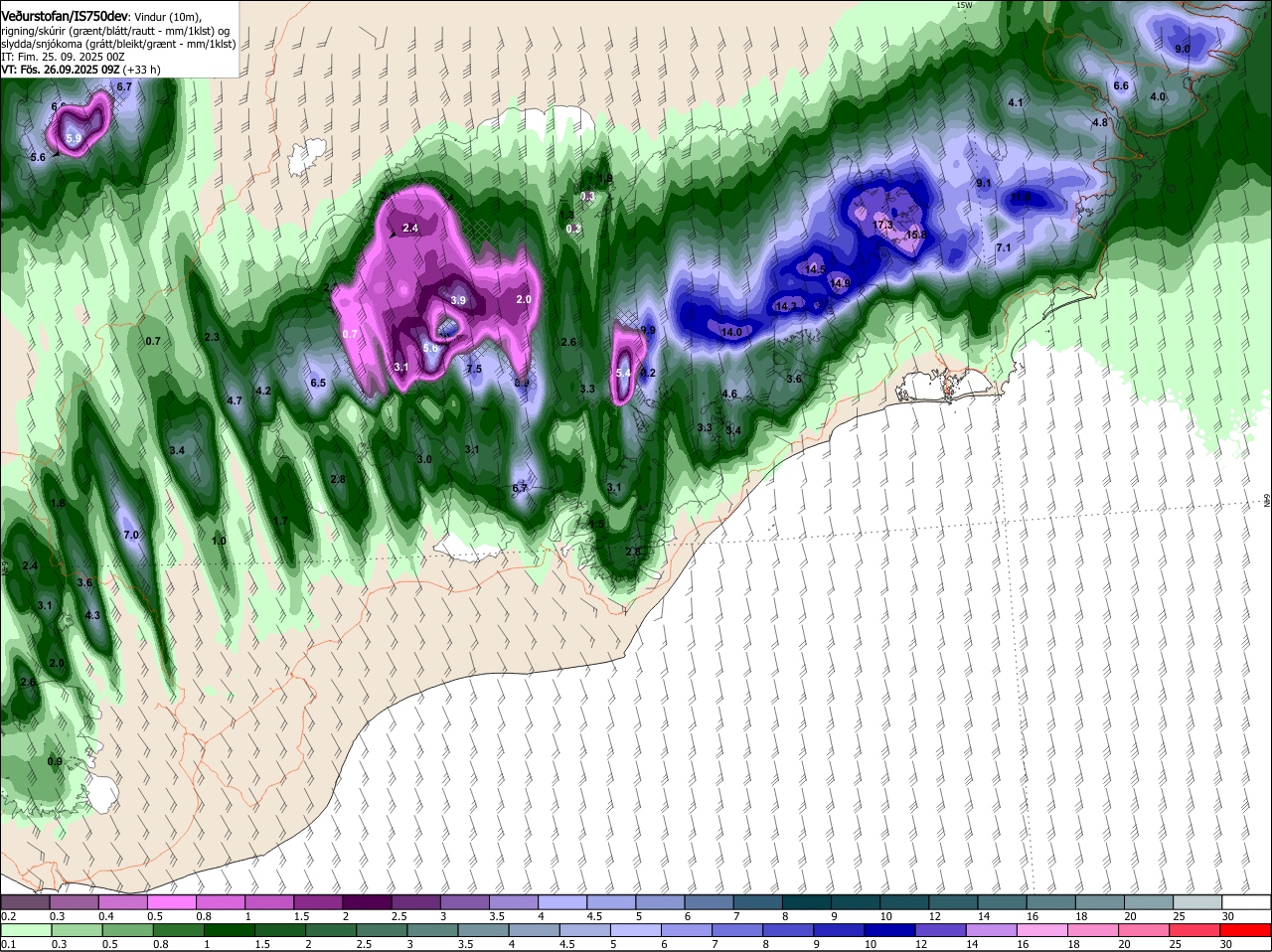Screen dimensions: 1272x952
Task: Click the initial time line IT: Fim. 25. 09. 2025 00Z
Action: pyautogui.click(x=63, y=57)
